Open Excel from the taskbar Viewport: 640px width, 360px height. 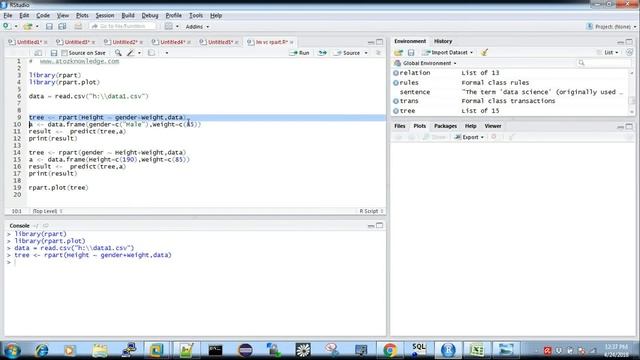(477, 350)
